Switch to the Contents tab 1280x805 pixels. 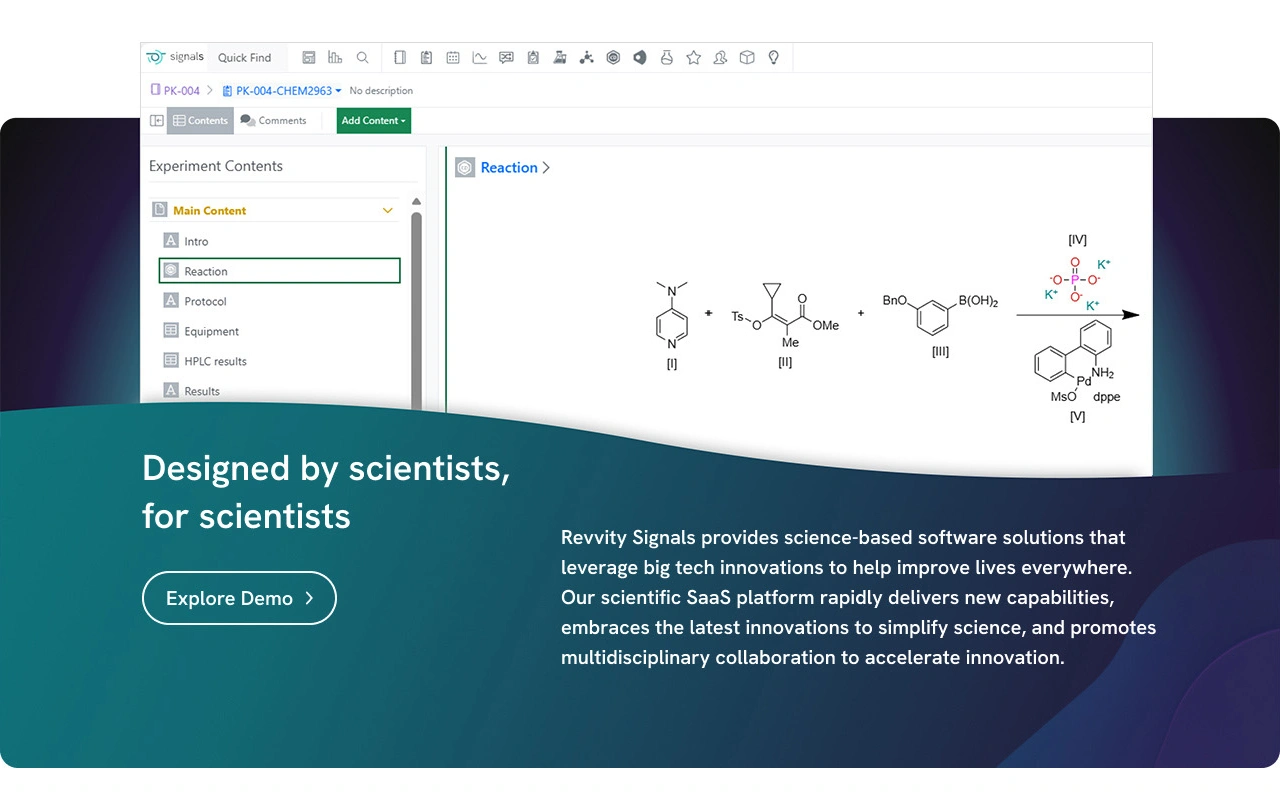200,121
